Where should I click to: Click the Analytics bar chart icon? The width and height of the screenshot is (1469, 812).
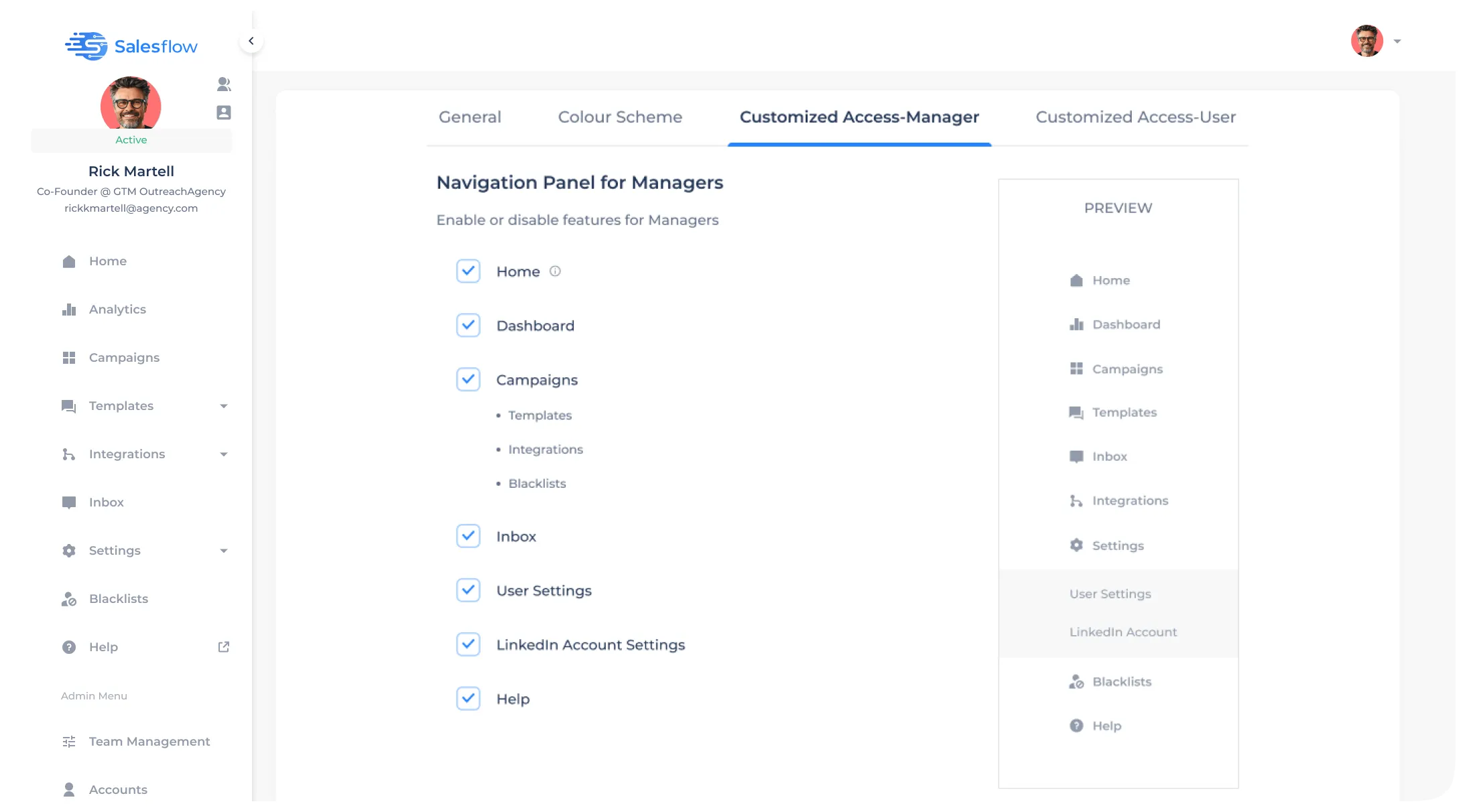[x=69, y=310]
